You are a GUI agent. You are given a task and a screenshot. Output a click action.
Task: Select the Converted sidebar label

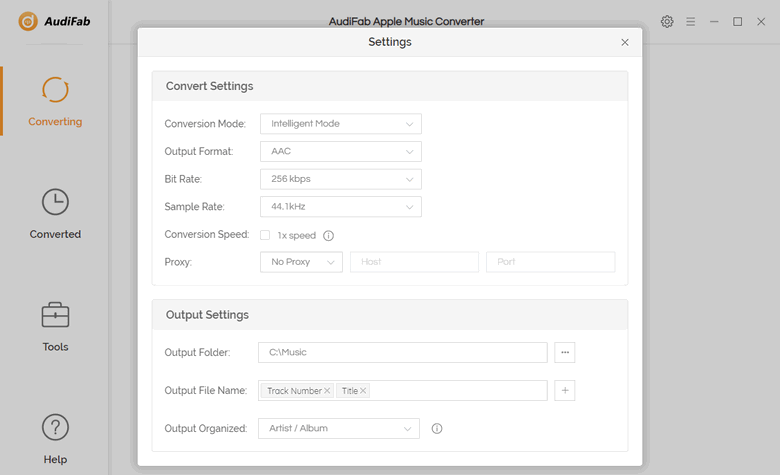(55, 234)
